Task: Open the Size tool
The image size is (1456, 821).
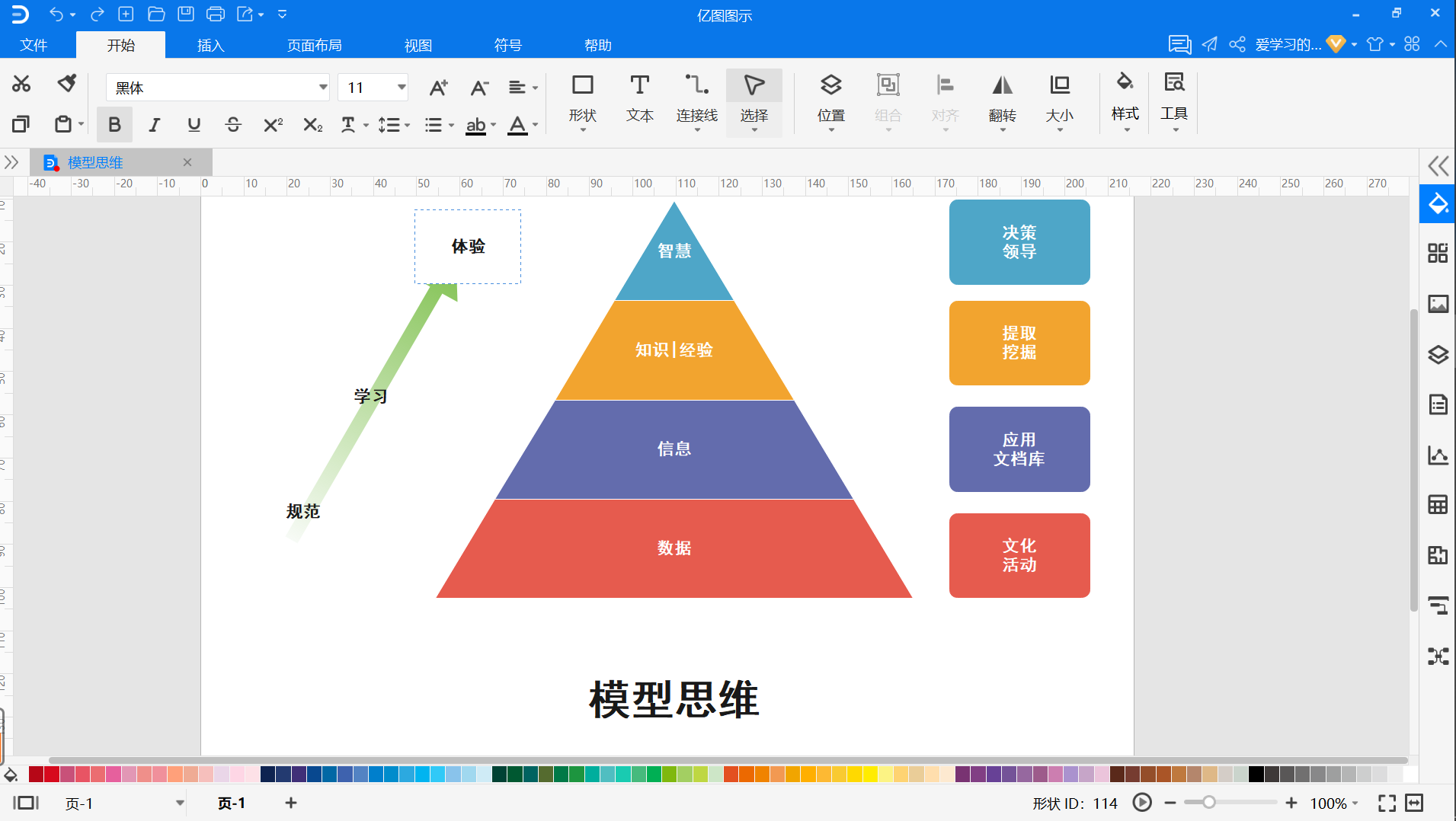Action: tap(1059, 101)
